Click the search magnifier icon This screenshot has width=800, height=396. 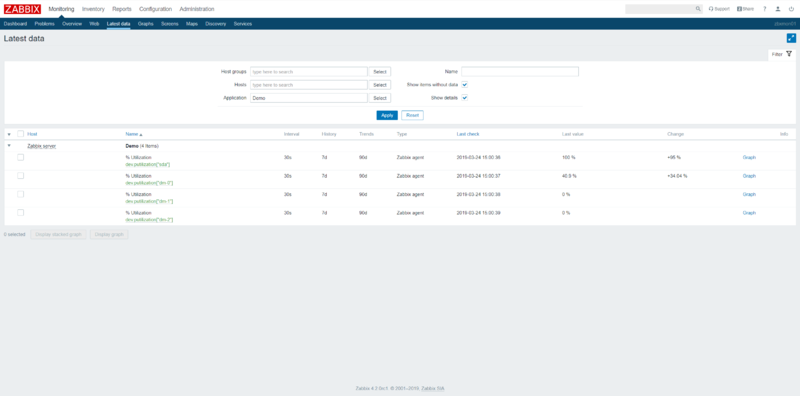point(698,9)
